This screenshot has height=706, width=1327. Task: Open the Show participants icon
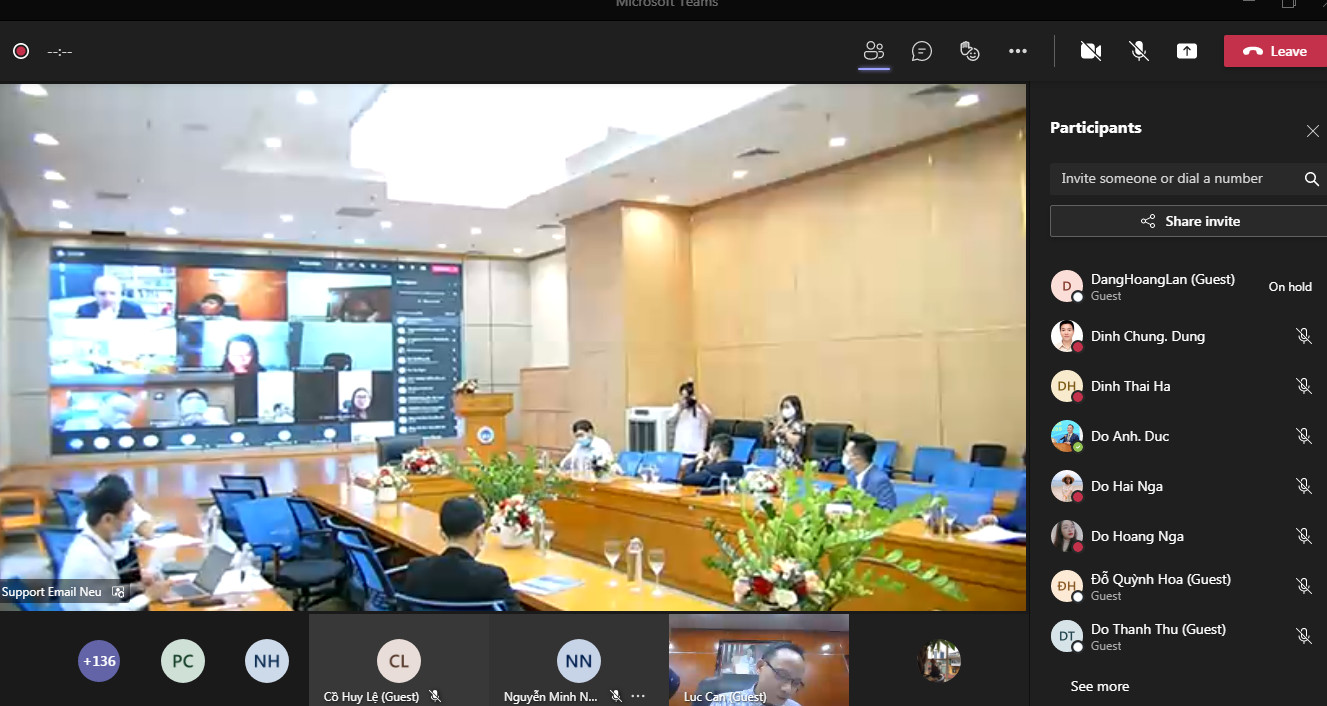[874, 51]
